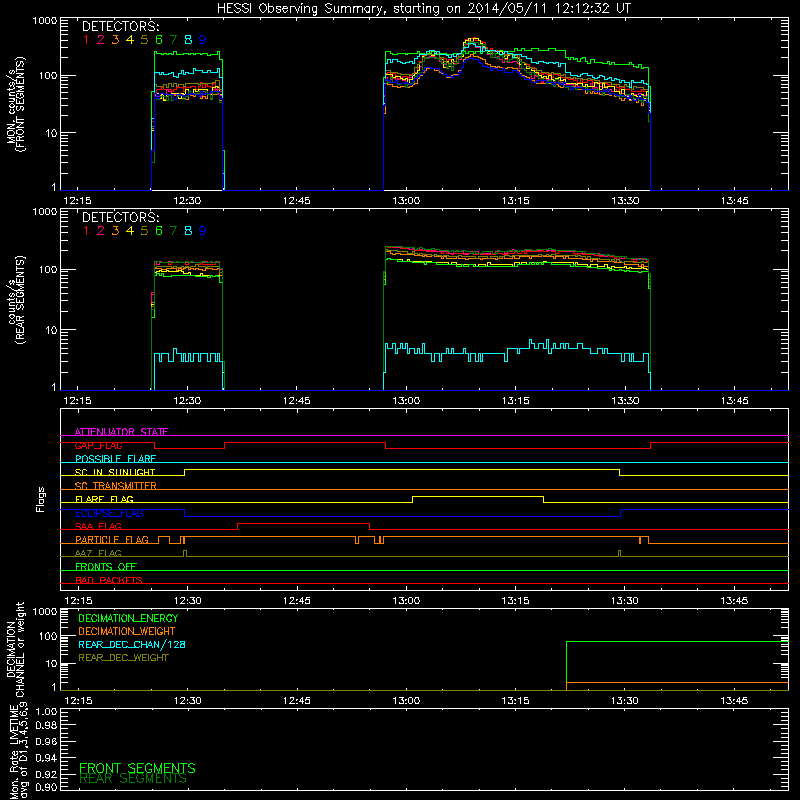The height and width of the screenshot is (800, 800).
Task: Click green detector 6 in rear segments legend
Action: coord(159,231)
